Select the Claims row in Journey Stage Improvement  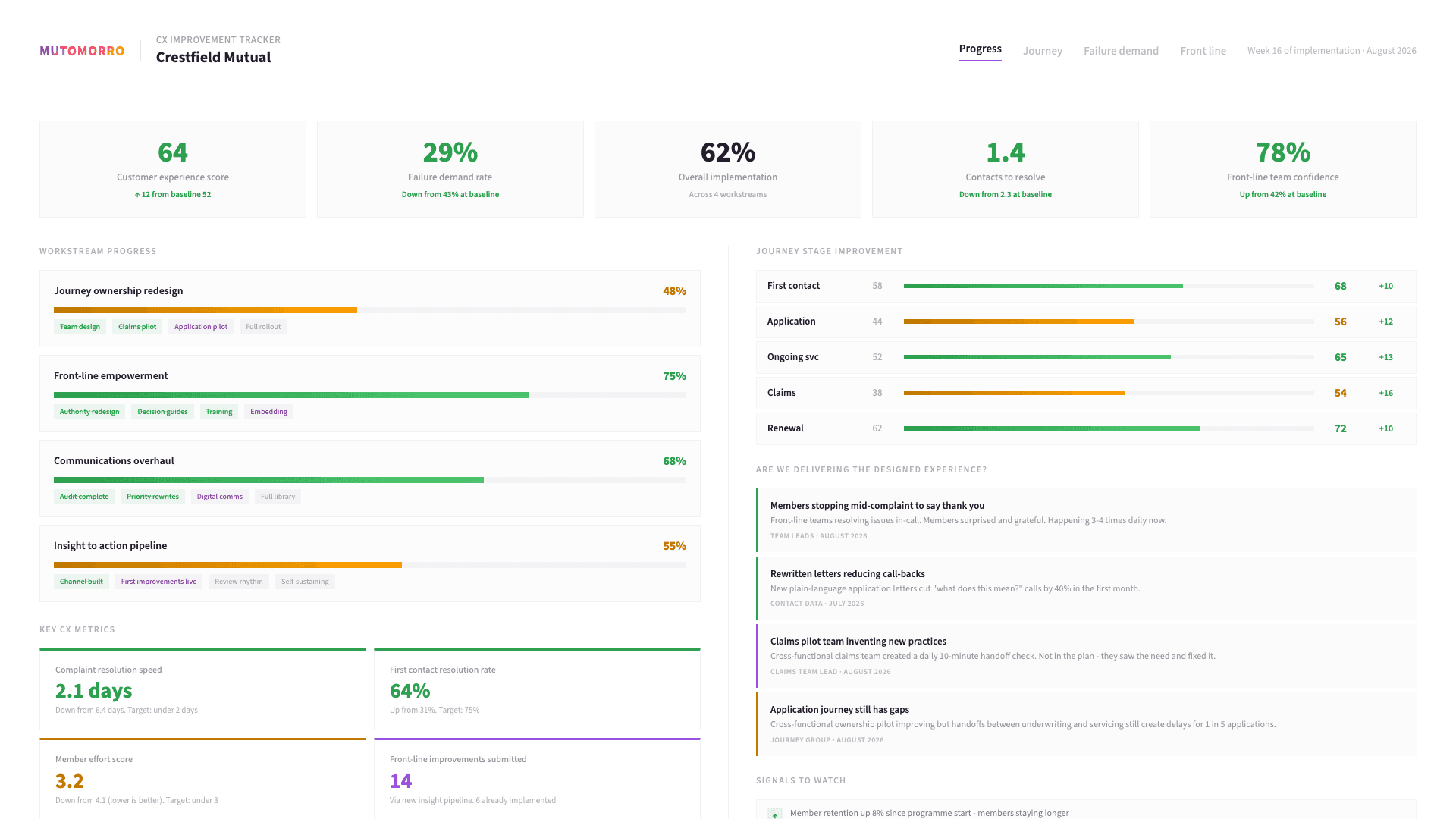click(x=1084, y=393)
